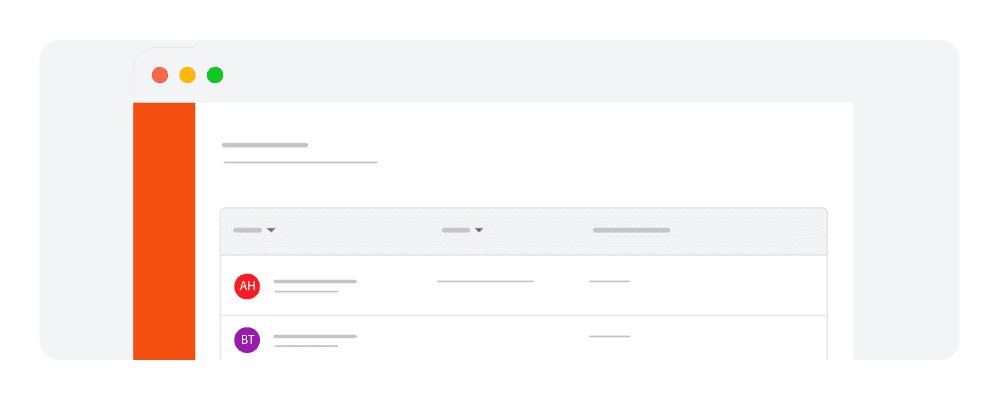This screenshot has width=1000, height=400.
Task: Click the purple BT avatar
Action: click(x=247, y=340)
